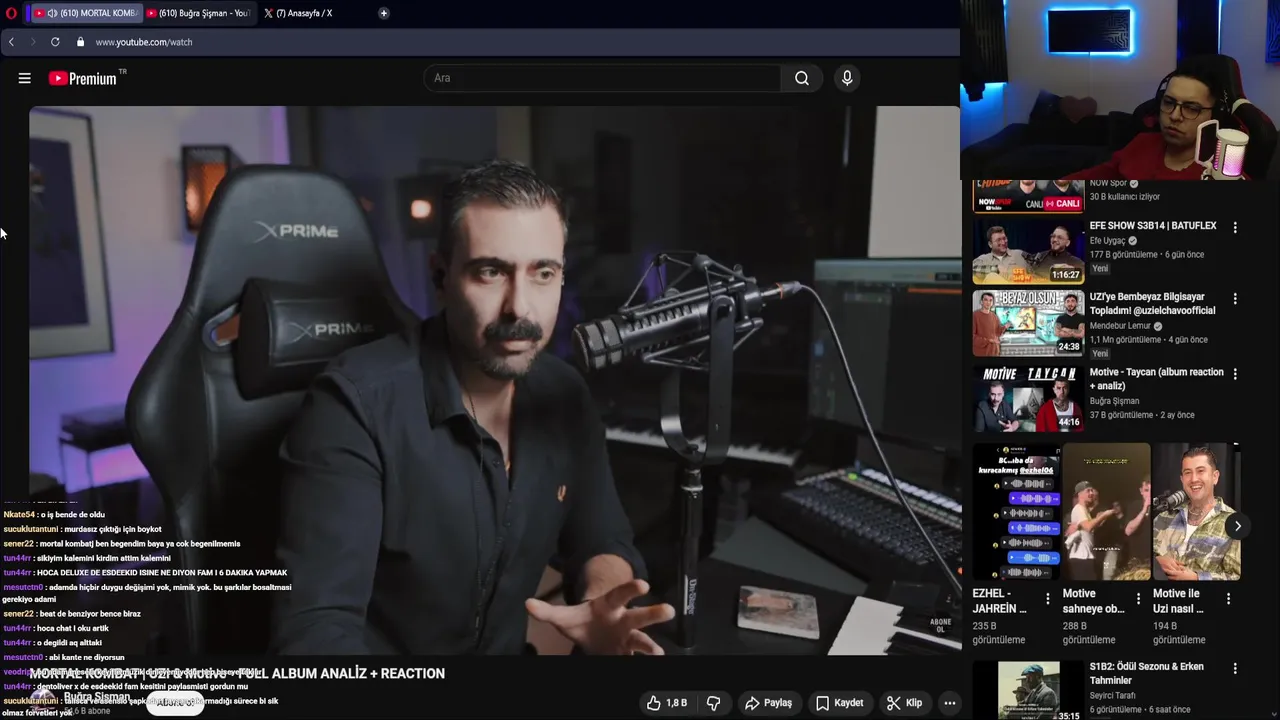Click the www.youtube.com/watch address bar
Viewport: 1280px width, 720px height.
[144, 42]
